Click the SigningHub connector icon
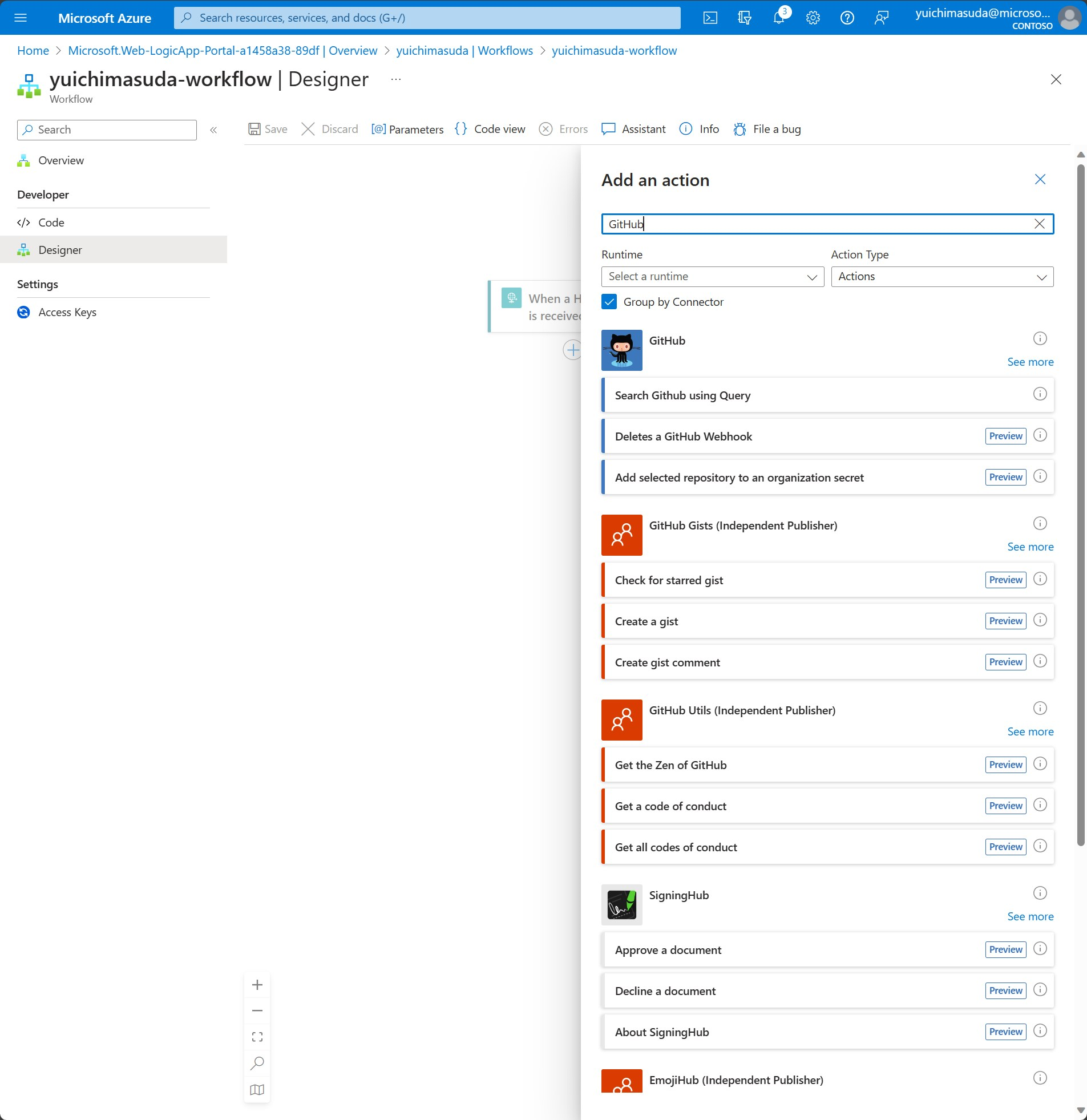1087x1120 pixels. (x=621, y=904)
